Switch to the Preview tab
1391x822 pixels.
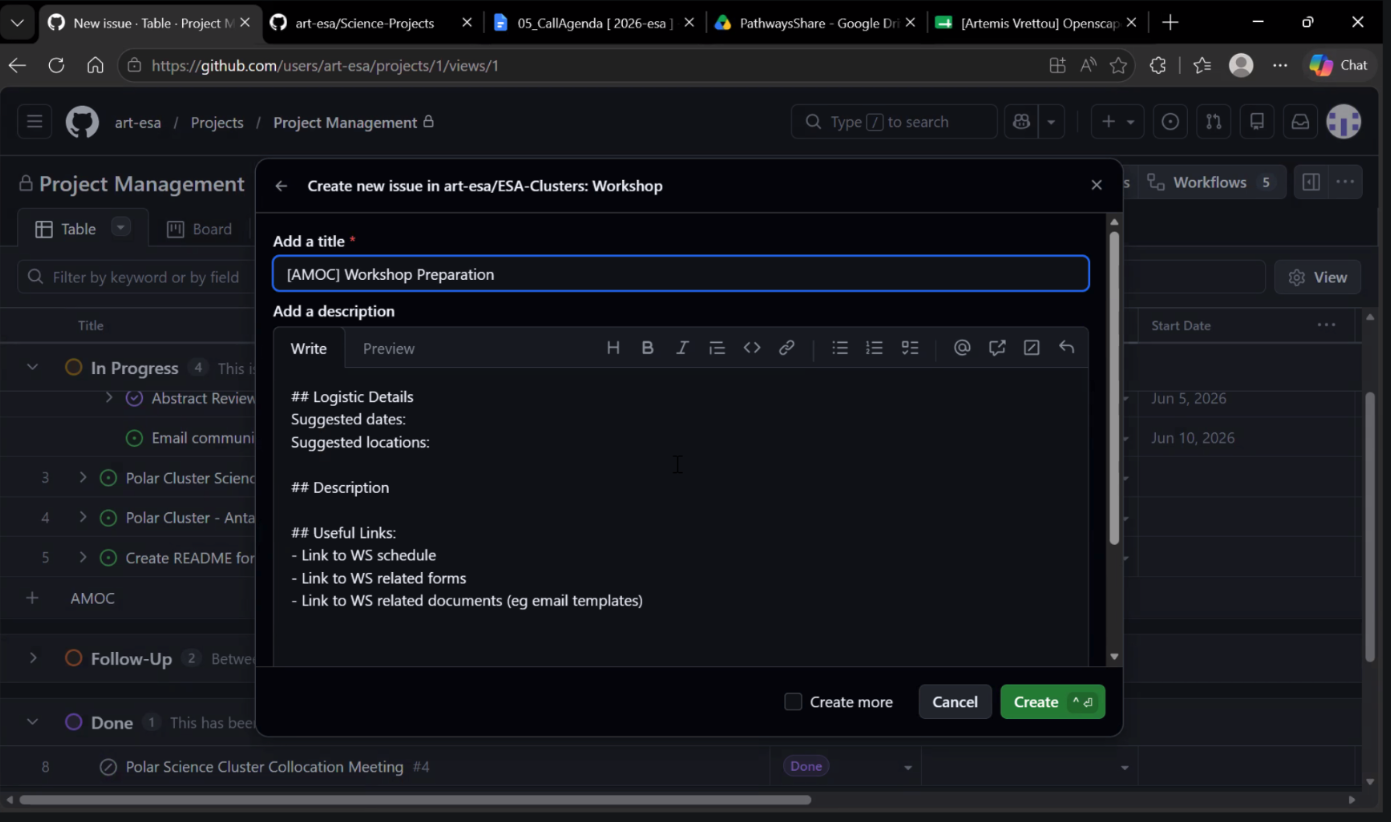pos(388,348)
